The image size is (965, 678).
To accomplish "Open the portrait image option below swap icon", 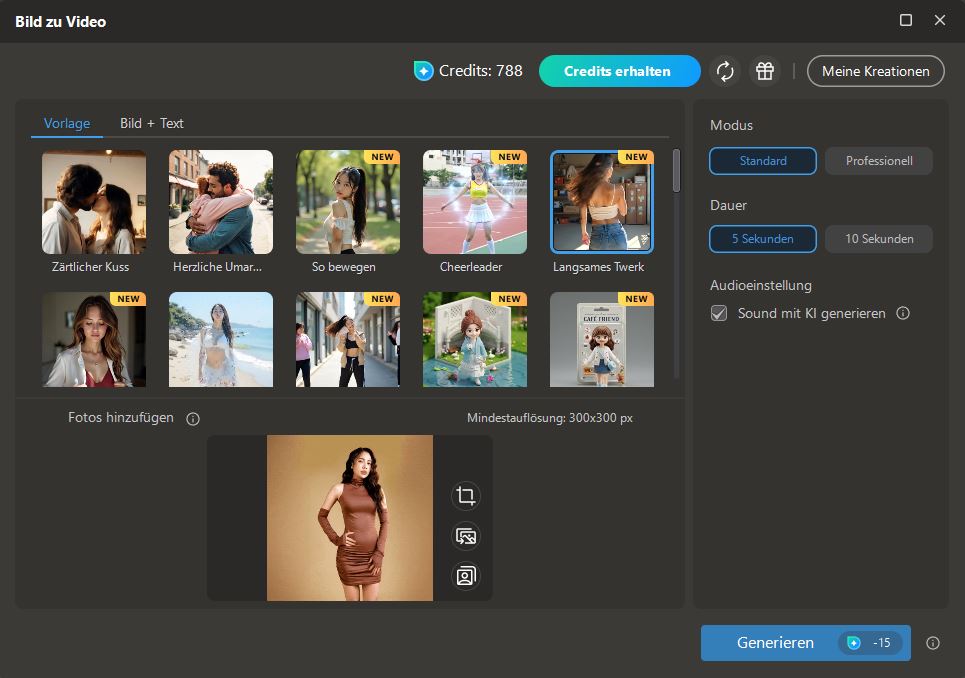I will [x=465, y=576].
